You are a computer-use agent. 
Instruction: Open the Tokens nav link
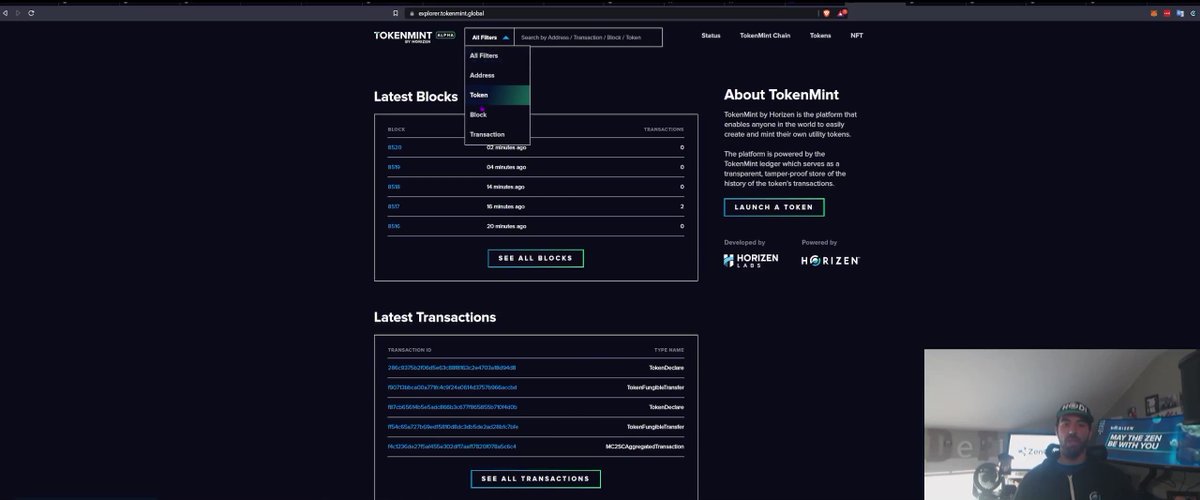pyautogui.click(x=820, y=35)
